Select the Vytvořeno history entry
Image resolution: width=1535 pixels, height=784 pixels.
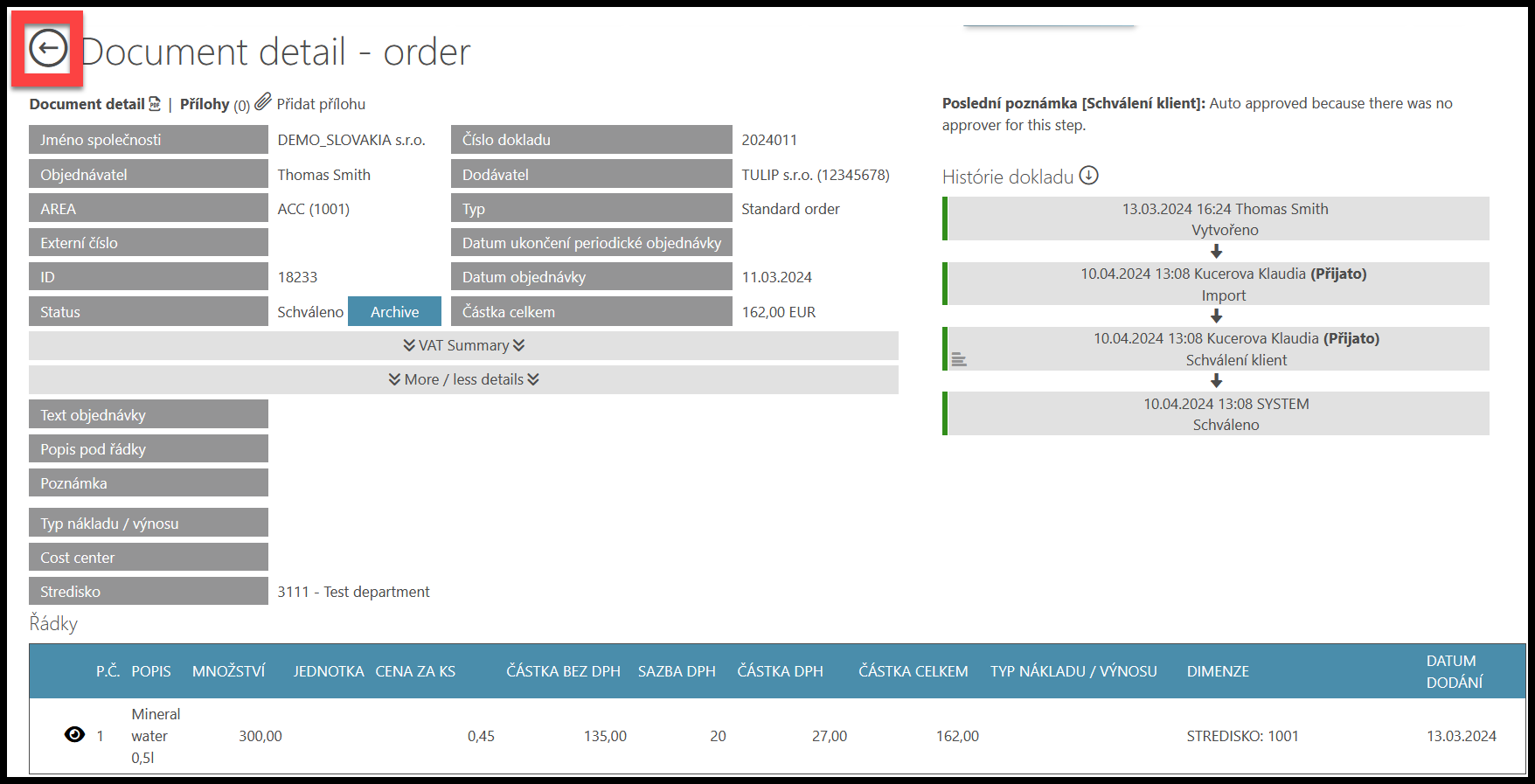coord(1216,219)
